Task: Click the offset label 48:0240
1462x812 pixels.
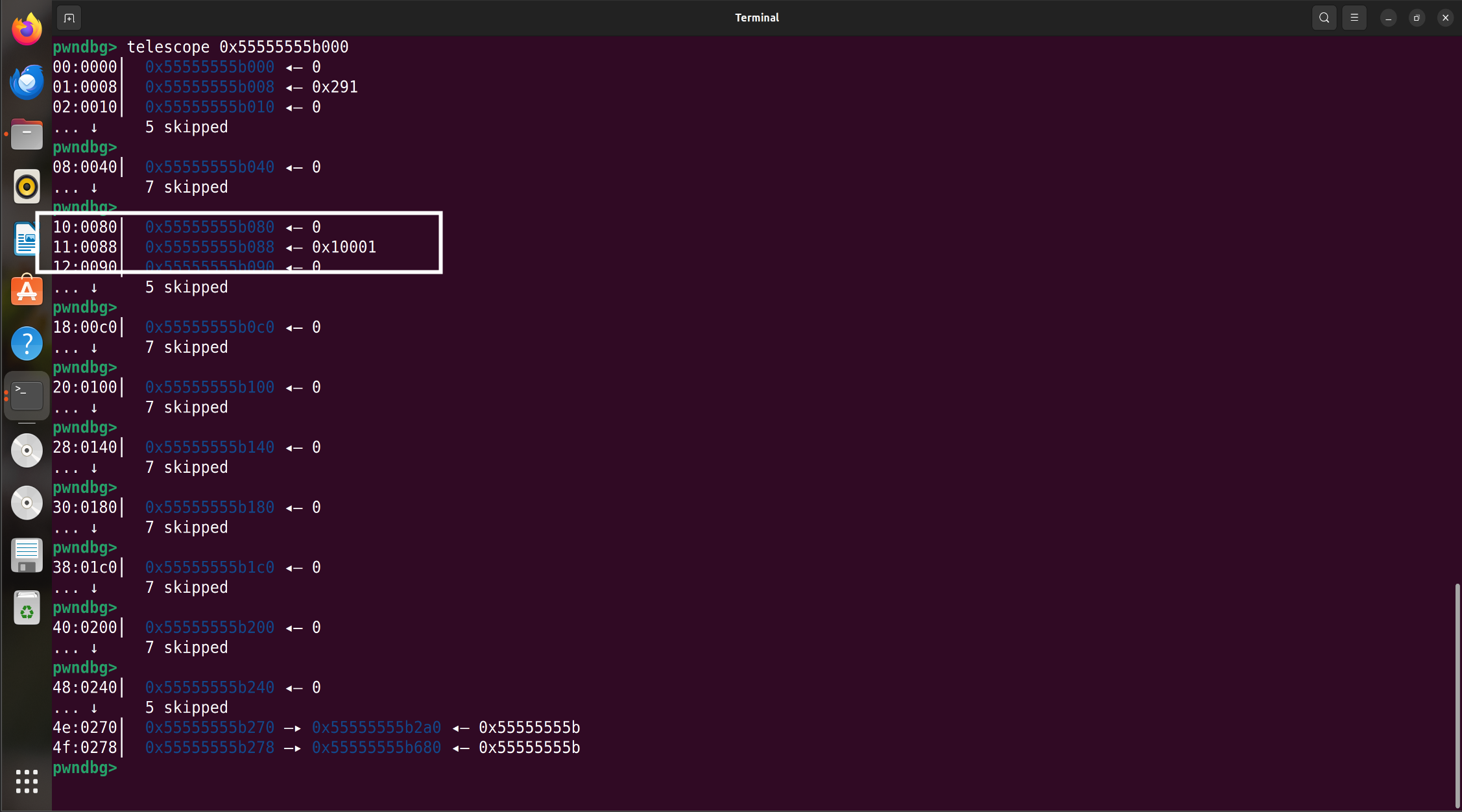Action: (85, 687)
